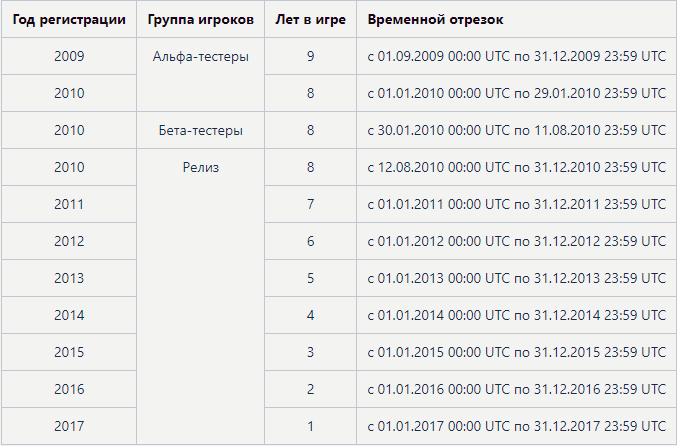Click the years-in-game value 9

click(310, 57)
